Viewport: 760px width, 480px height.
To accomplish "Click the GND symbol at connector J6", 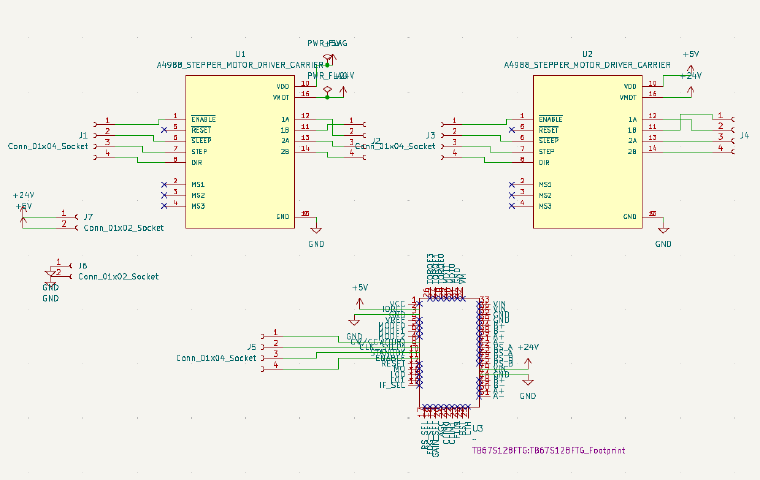I will [50, 276].
